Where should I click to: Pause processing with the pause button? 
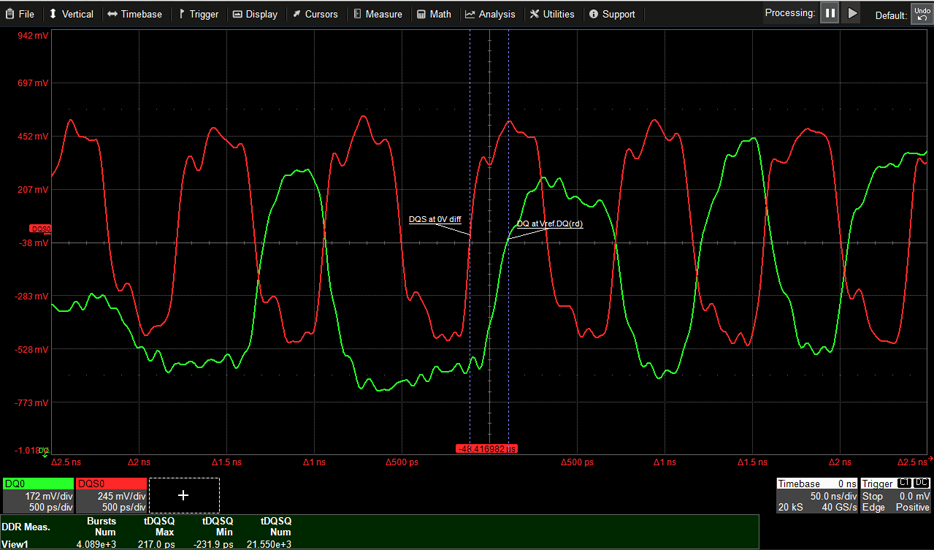(830, 13)
